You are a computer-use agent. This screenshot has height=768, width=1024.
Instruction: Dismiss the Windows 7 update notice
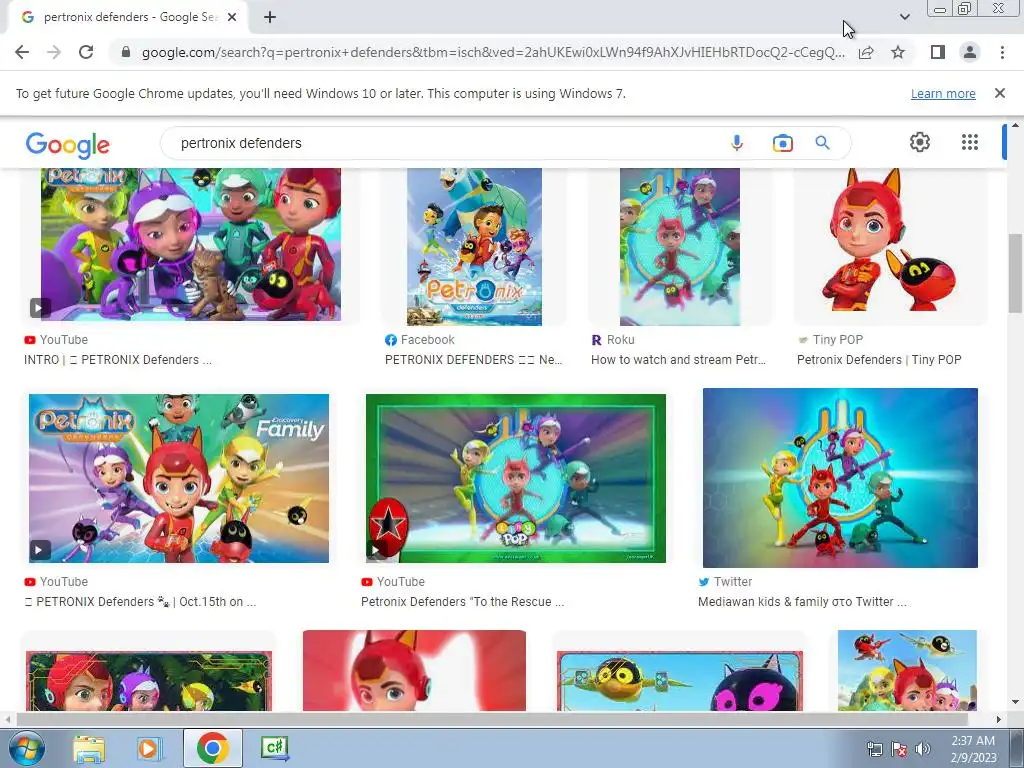[x=999, y=93]
